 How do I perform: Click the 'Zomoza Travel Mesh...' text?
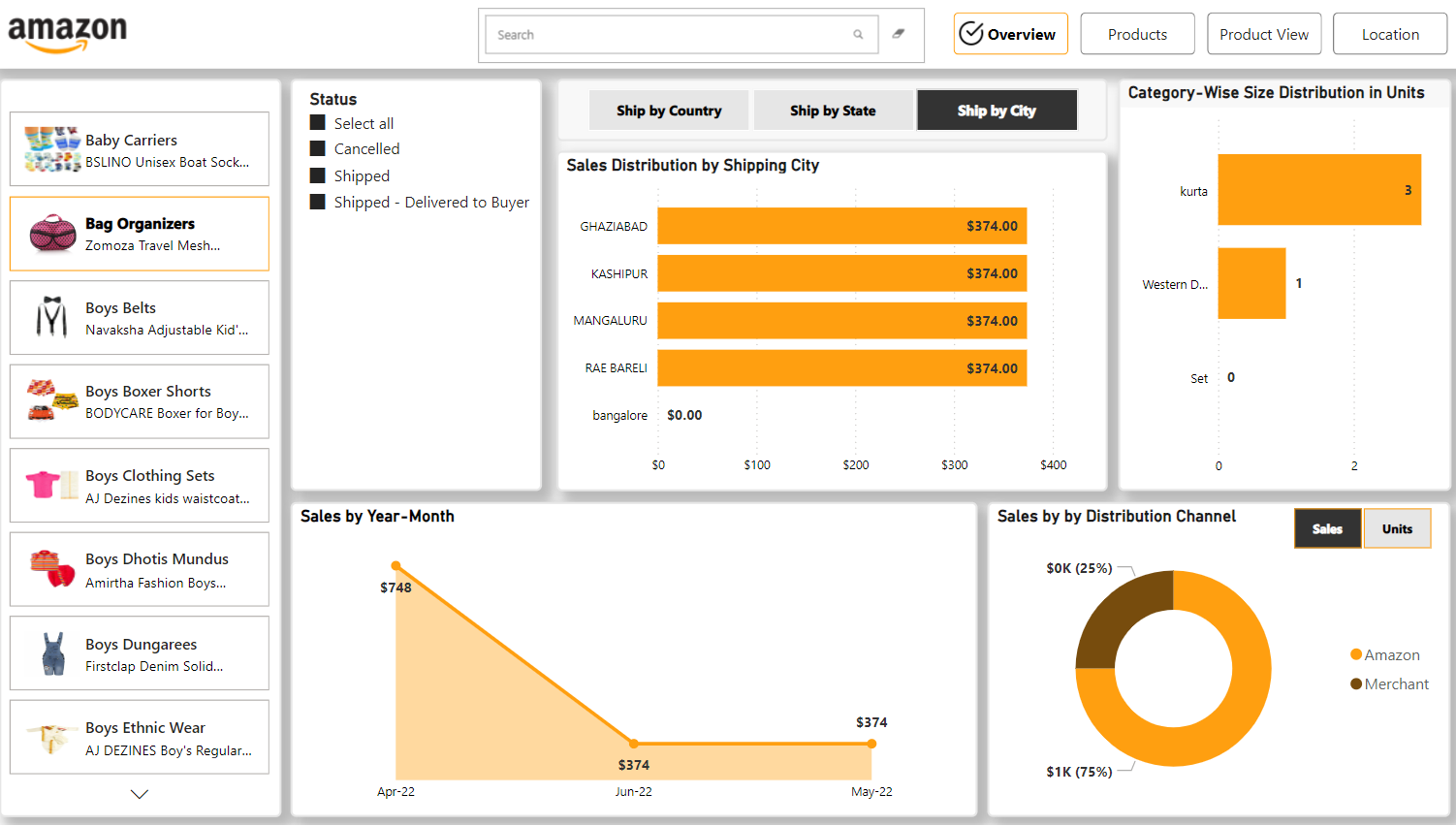tap(153, 245)
